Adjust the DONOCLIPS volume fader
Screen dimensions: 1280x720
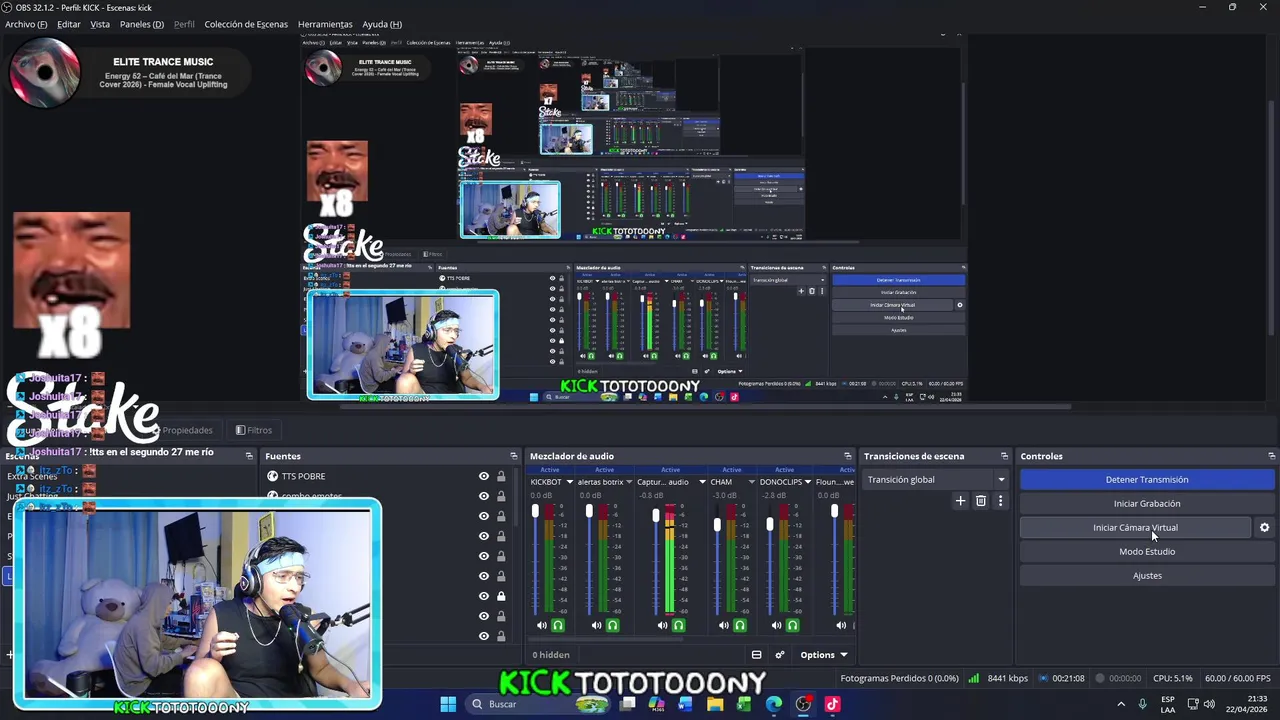pyautogui.click(x=770, y=522)
